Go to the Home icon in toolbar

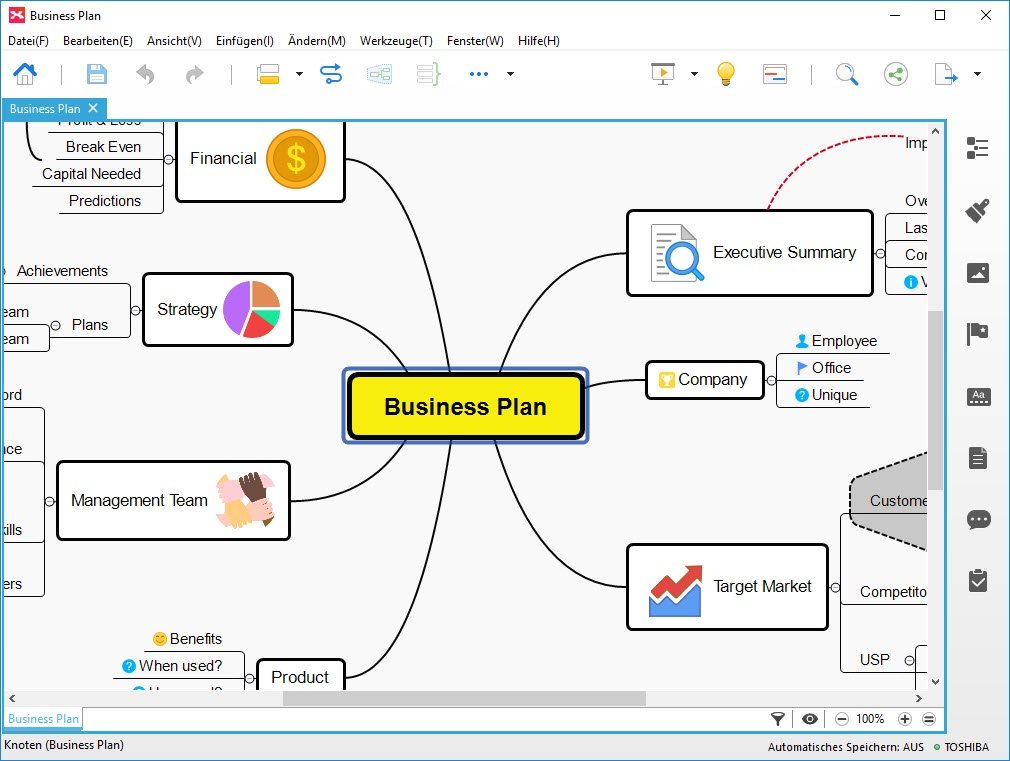(25, 73)
